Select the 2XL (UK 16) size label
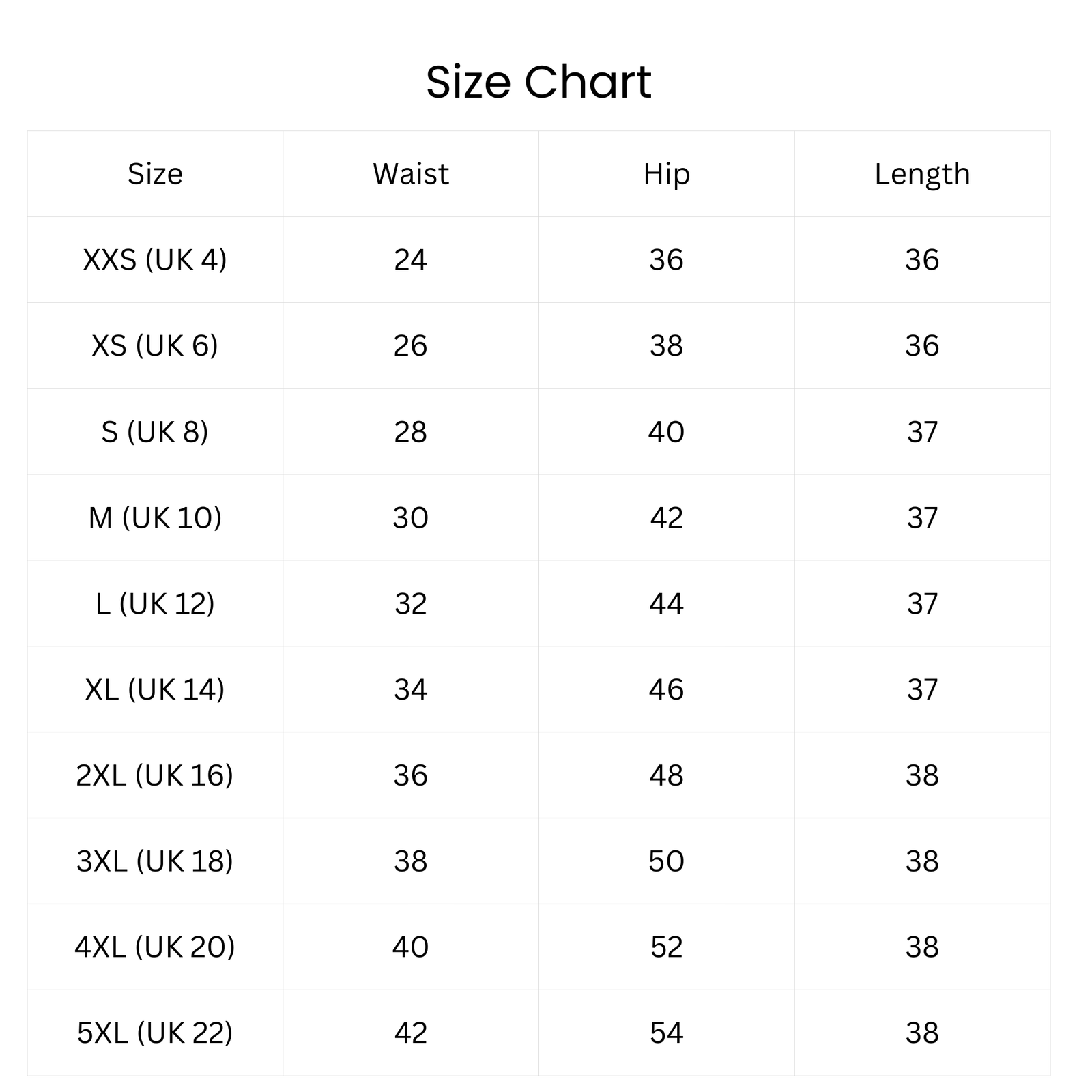1092x1092 pixels. [x=155, y=776]
